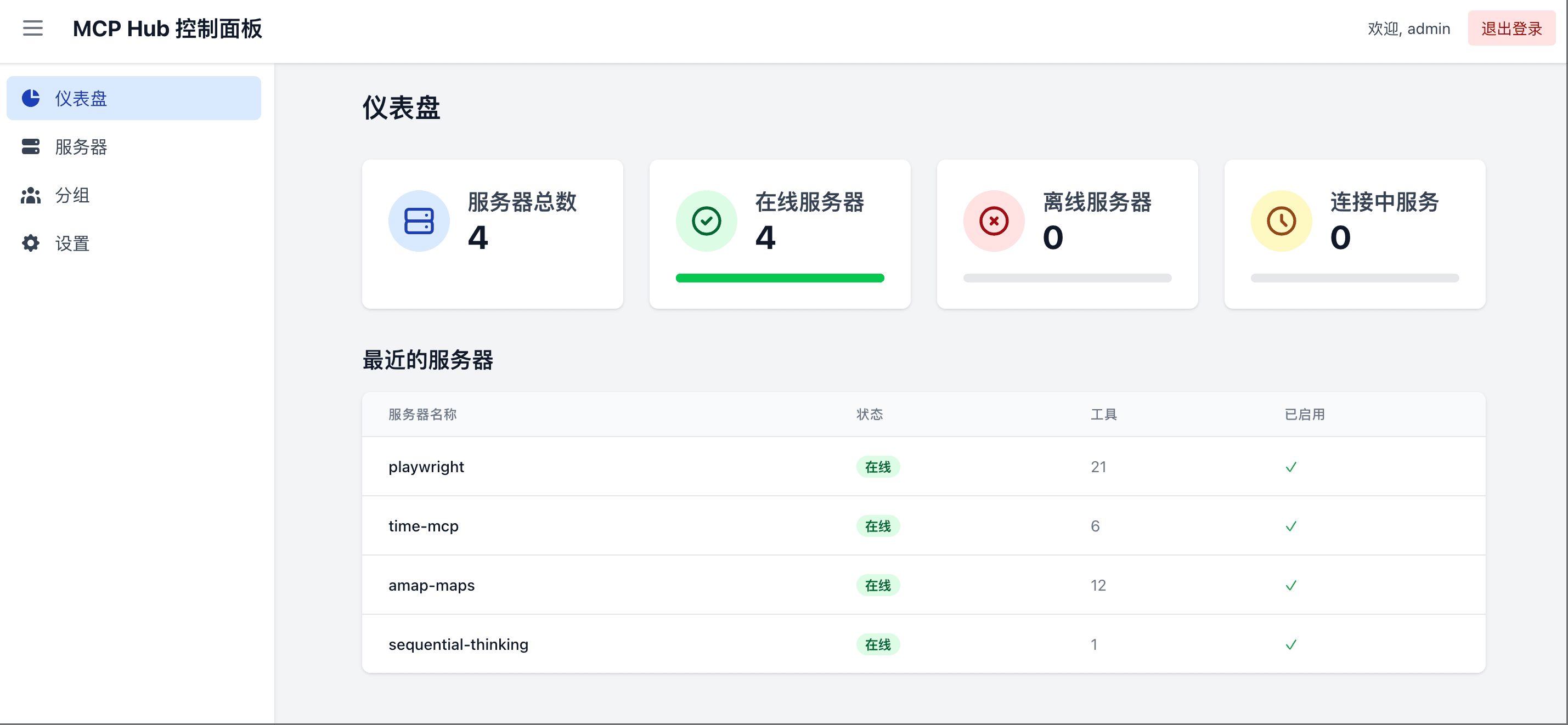Screen dimensions: 1568x725
Task: Click the 退出登录 logout button
Action: 1511,29
